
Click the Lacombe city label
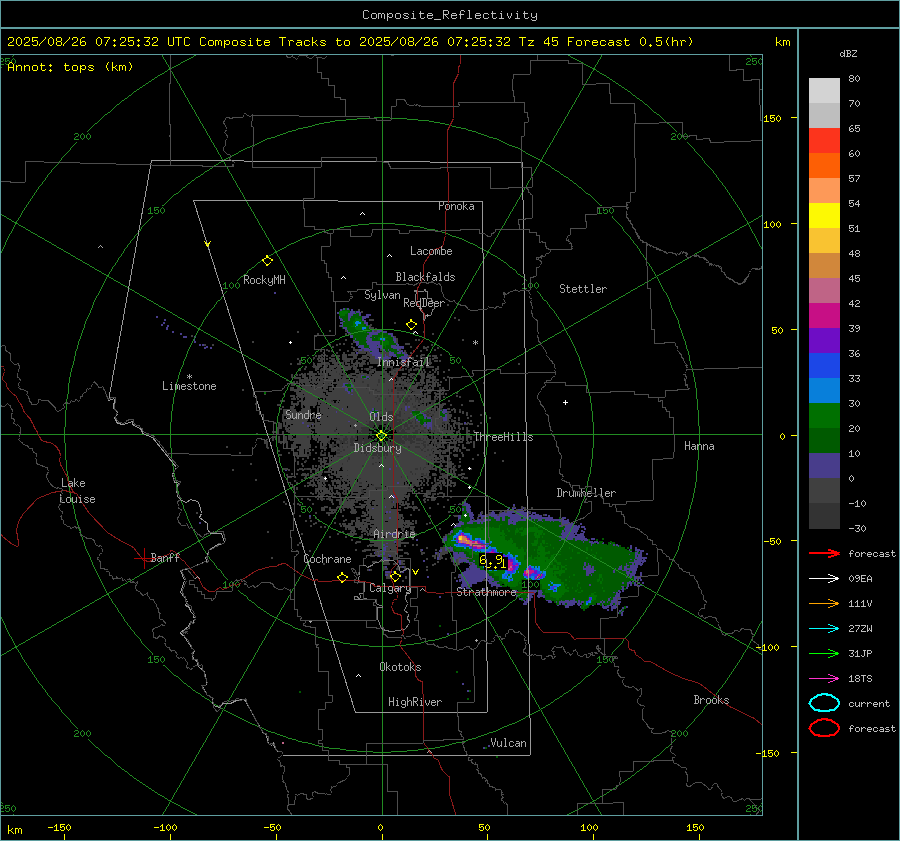431,251
